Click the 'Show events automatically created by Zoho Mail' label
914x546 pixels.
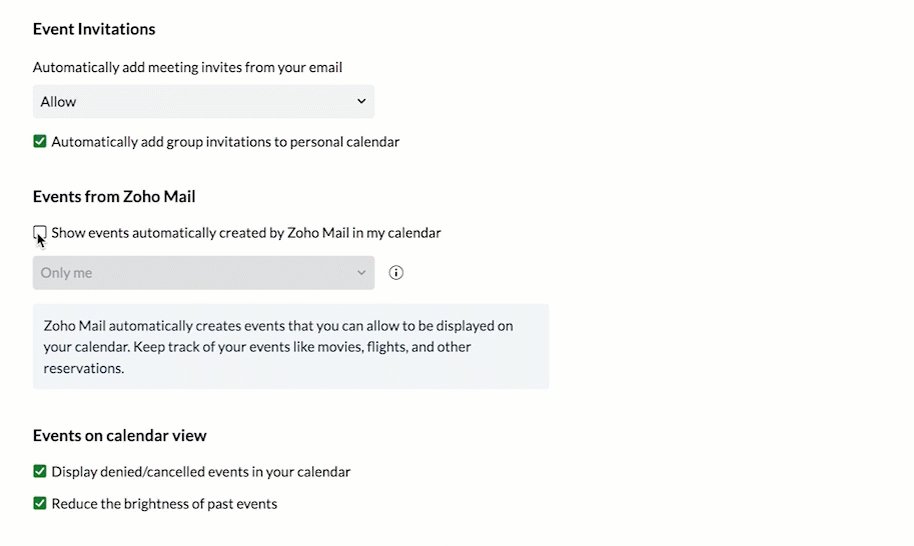coord(246,233)
